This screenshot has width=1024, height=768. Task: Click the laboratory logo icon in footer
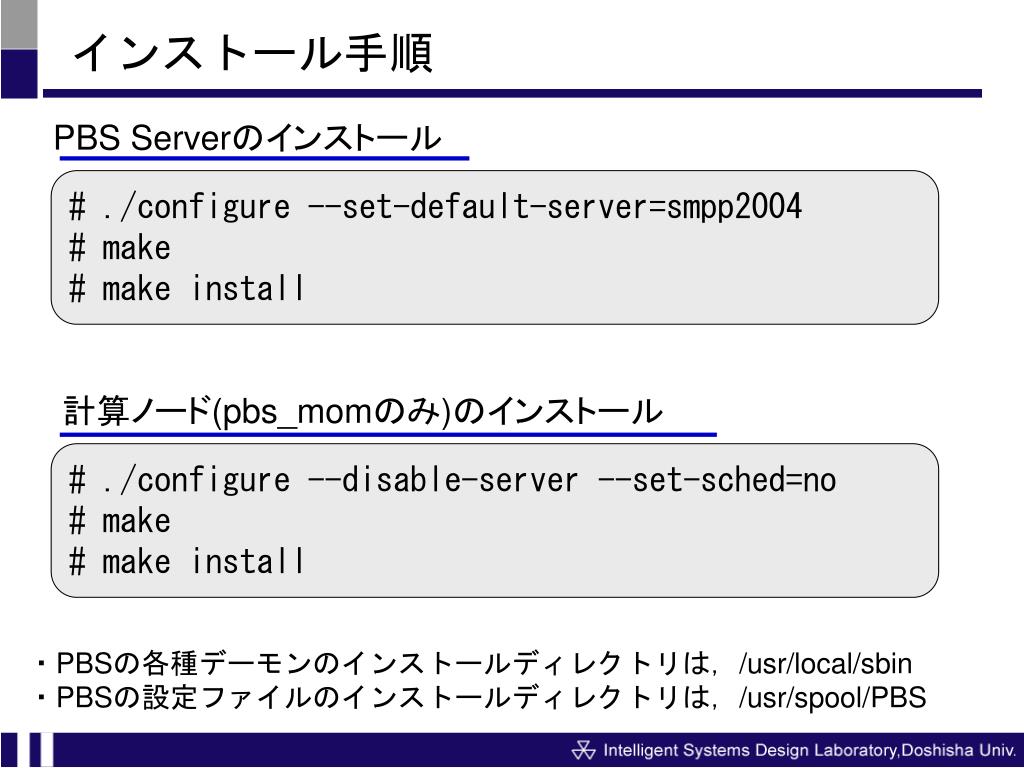pos(583,750)
